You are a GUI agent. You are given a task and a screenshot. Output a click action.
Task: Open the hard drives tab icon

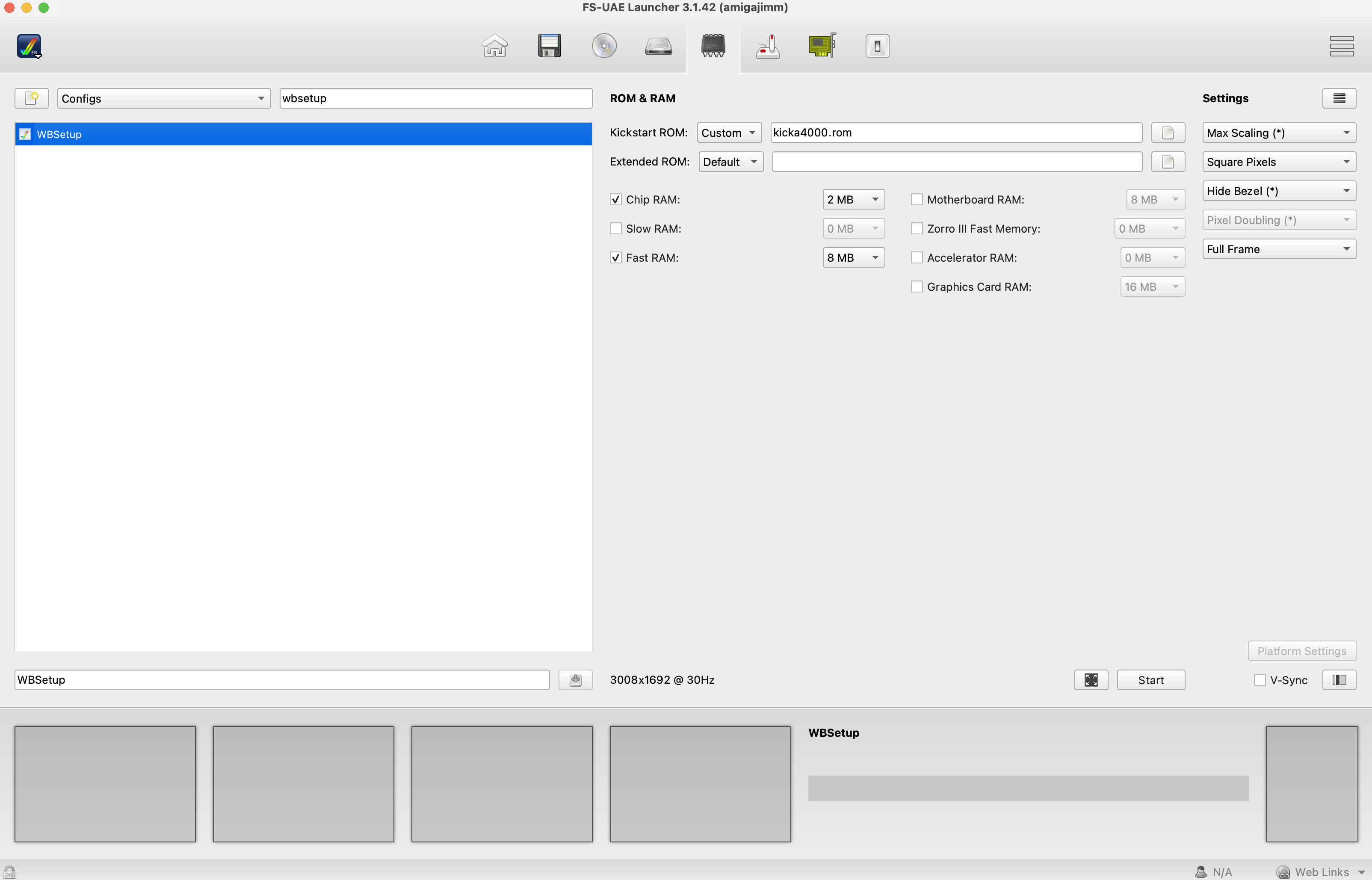[x=658, y=46]
